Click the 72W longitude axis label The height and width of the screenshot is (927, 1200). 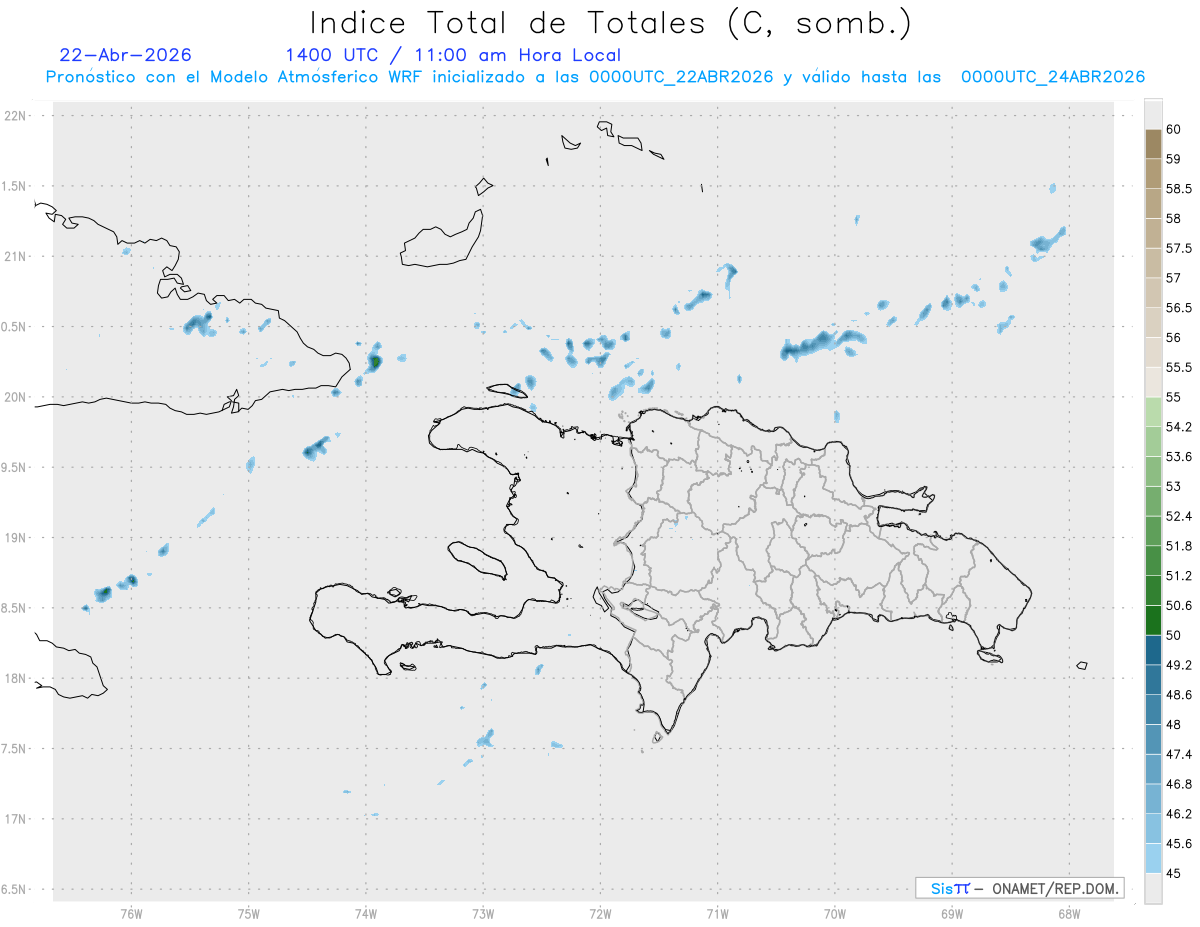point(600,913)
